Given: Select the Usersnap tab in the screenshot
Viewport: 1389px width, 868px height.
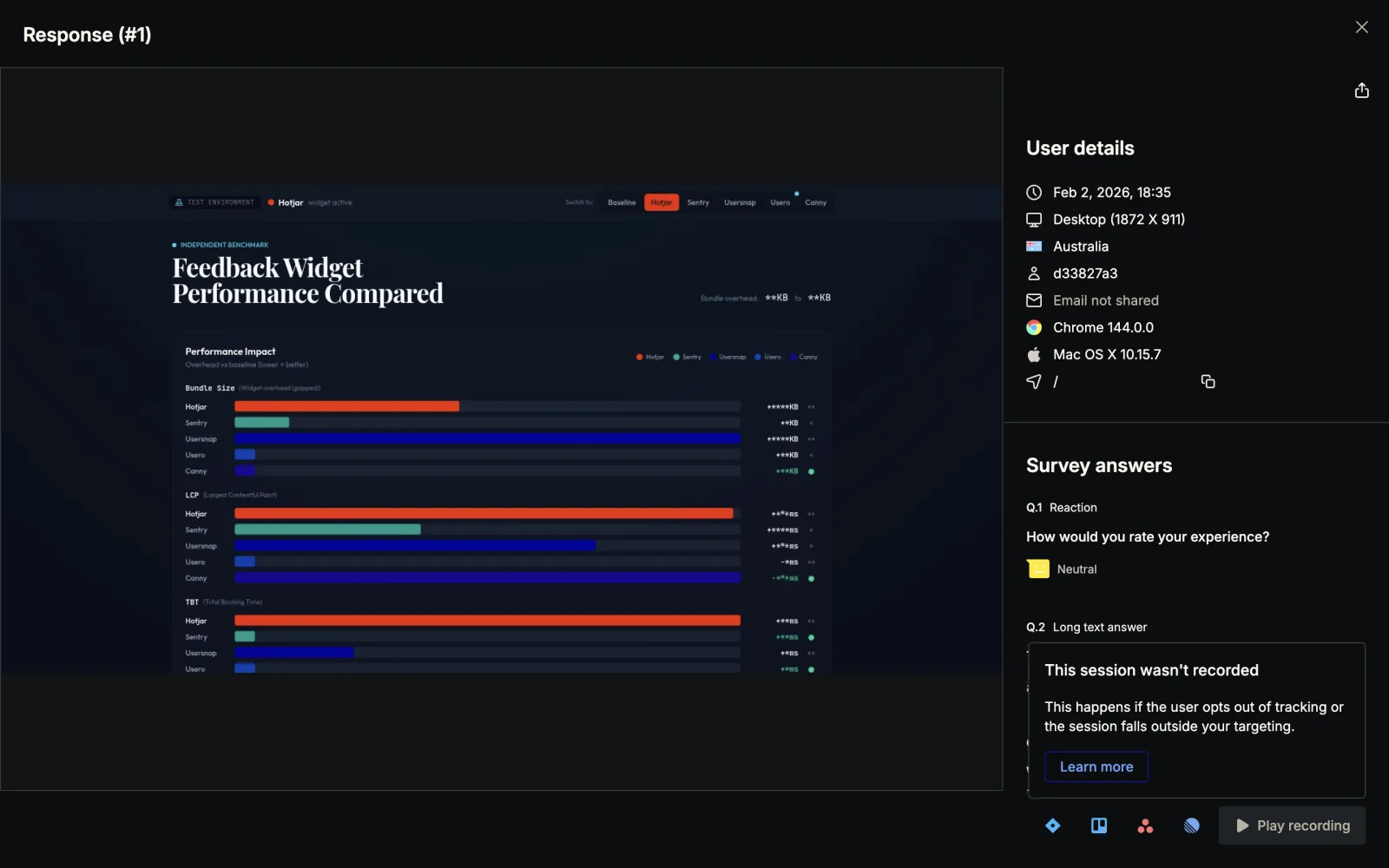Looking at the screenshot, I should 740,202.
